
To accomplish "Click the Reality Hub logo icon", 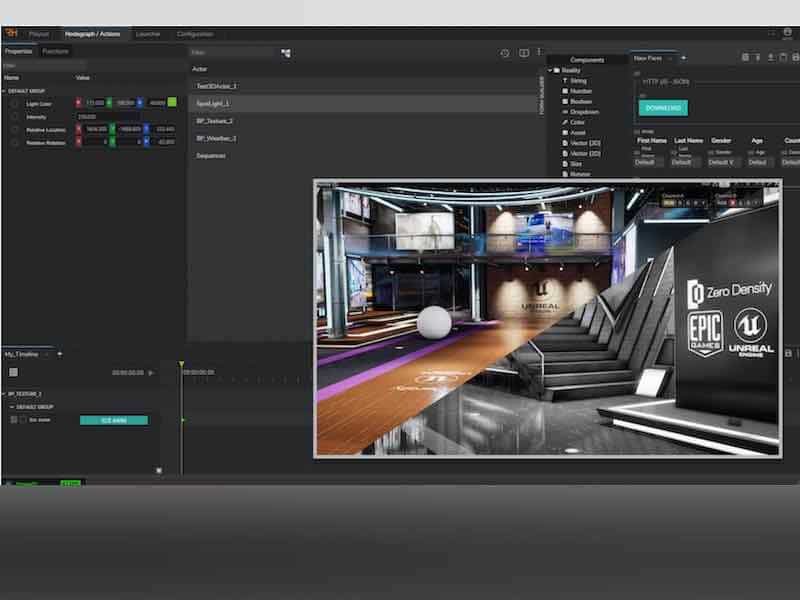I will (x=11, y=33).
